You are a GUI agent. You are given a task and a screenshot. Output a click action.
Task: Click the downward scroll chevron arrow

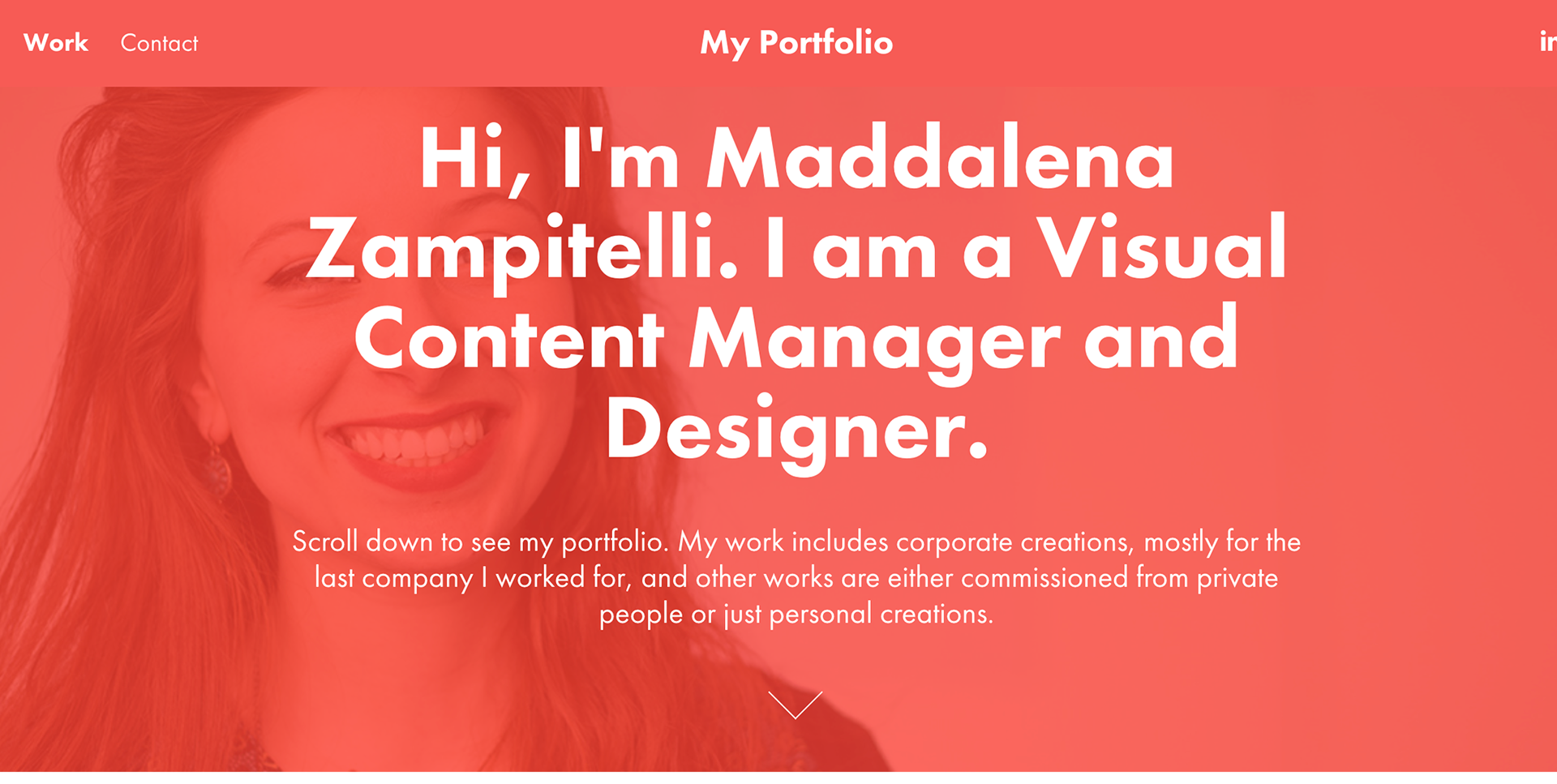pyautogui.click(x=796, y=705)
